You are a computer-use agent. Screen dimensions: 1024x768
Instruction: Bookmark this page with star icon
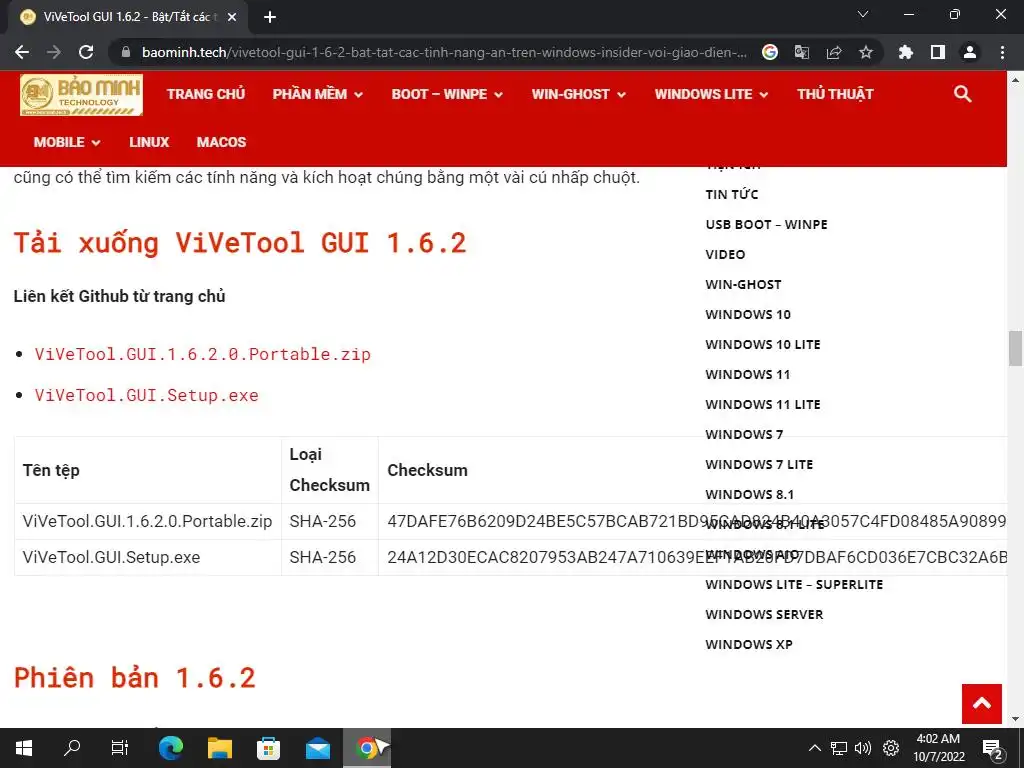coord(866,52)
